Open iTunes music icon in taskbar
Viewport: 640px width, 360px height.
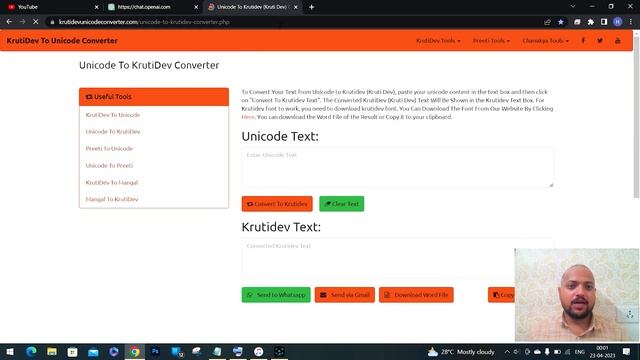point(258,351)
